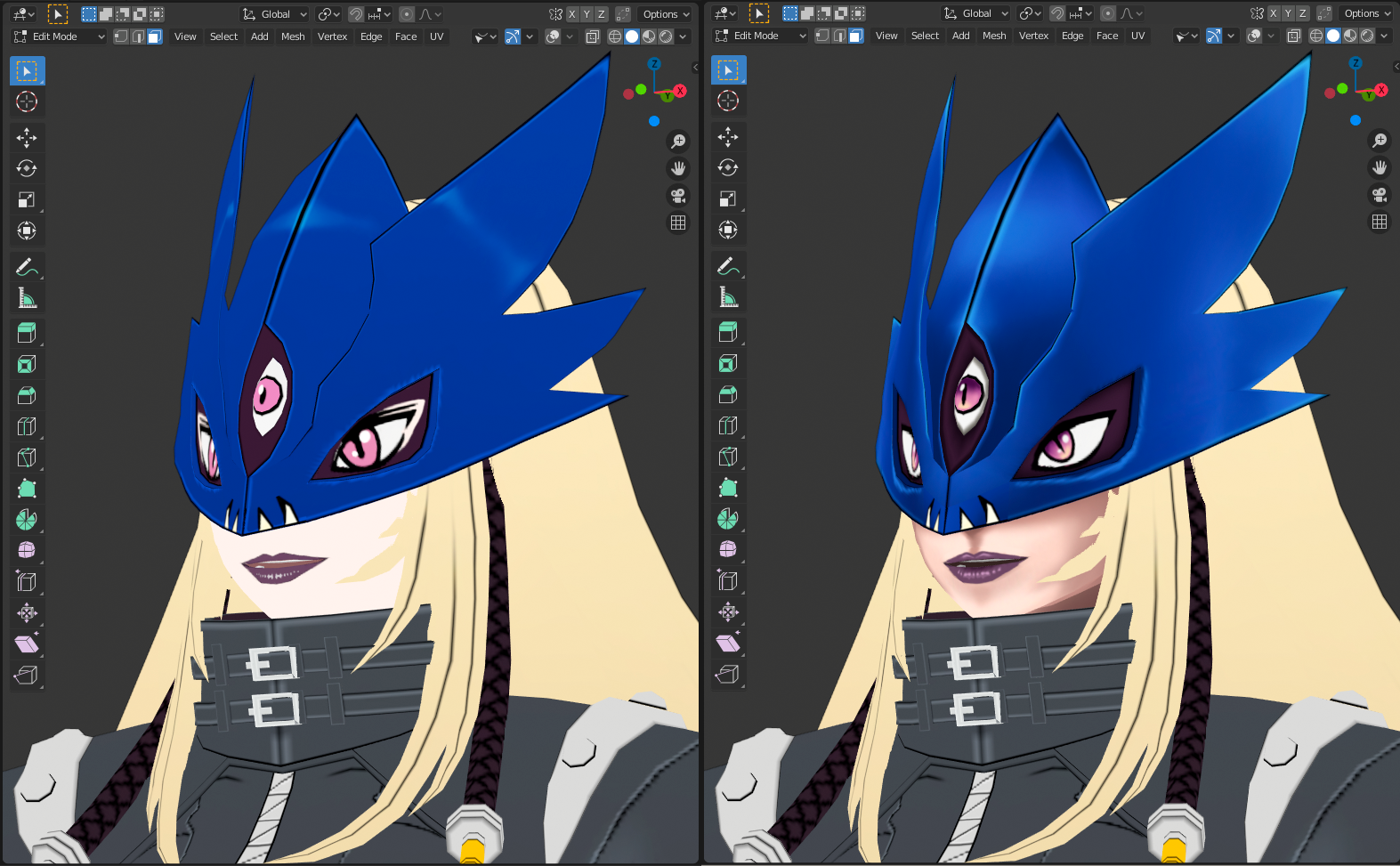Open Global transform orientation dropdown in left viewport
Viewport: 1400px width, 866px height.
click(x=274, y=14)
